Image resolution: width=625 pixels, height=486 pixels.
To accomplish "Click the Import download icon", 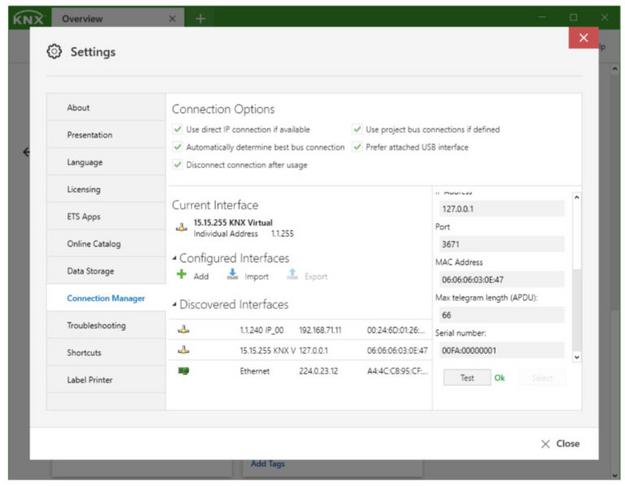I will click(x=232, y=276).
